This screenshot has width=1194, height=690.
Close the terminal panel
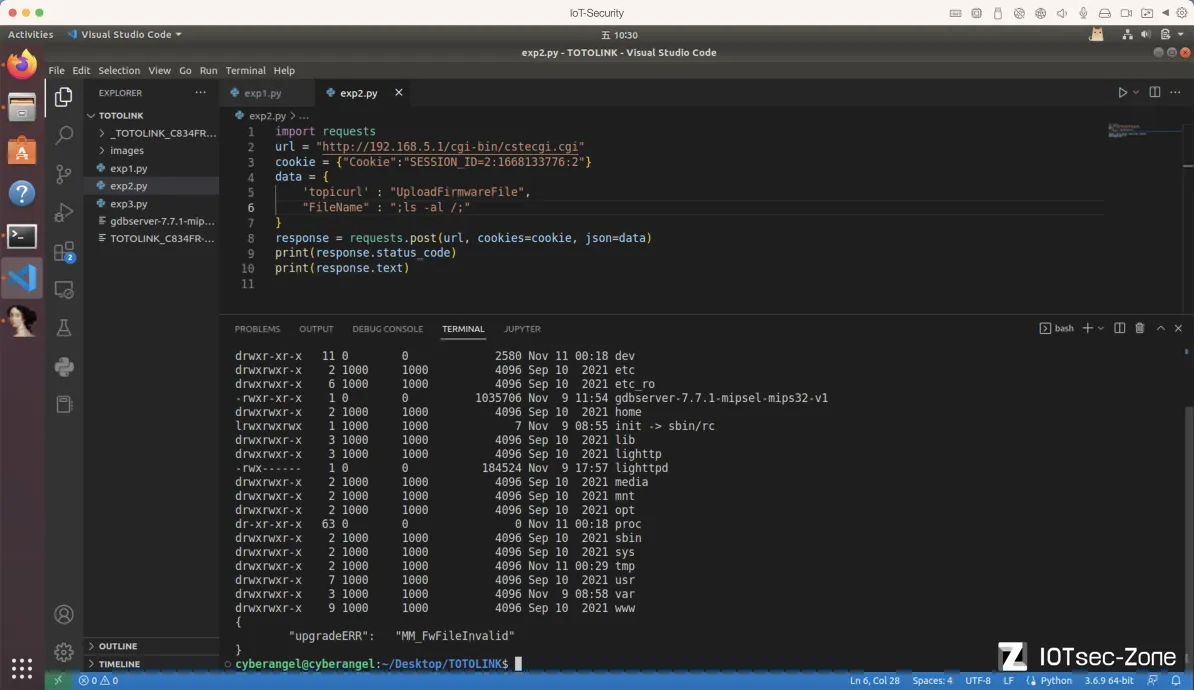click(1178, 328)
